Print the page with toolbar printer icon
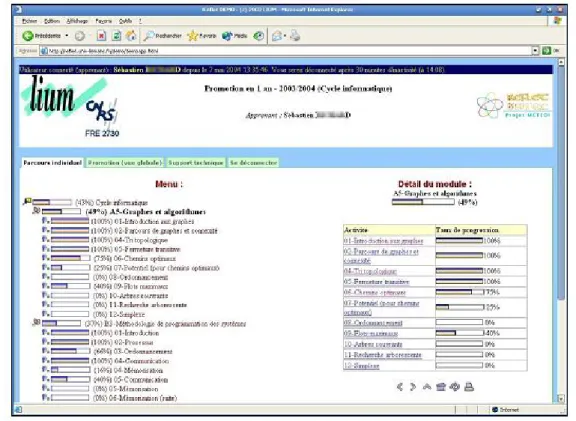This screenshot has height=421, width=576. (x=295, y=36)
